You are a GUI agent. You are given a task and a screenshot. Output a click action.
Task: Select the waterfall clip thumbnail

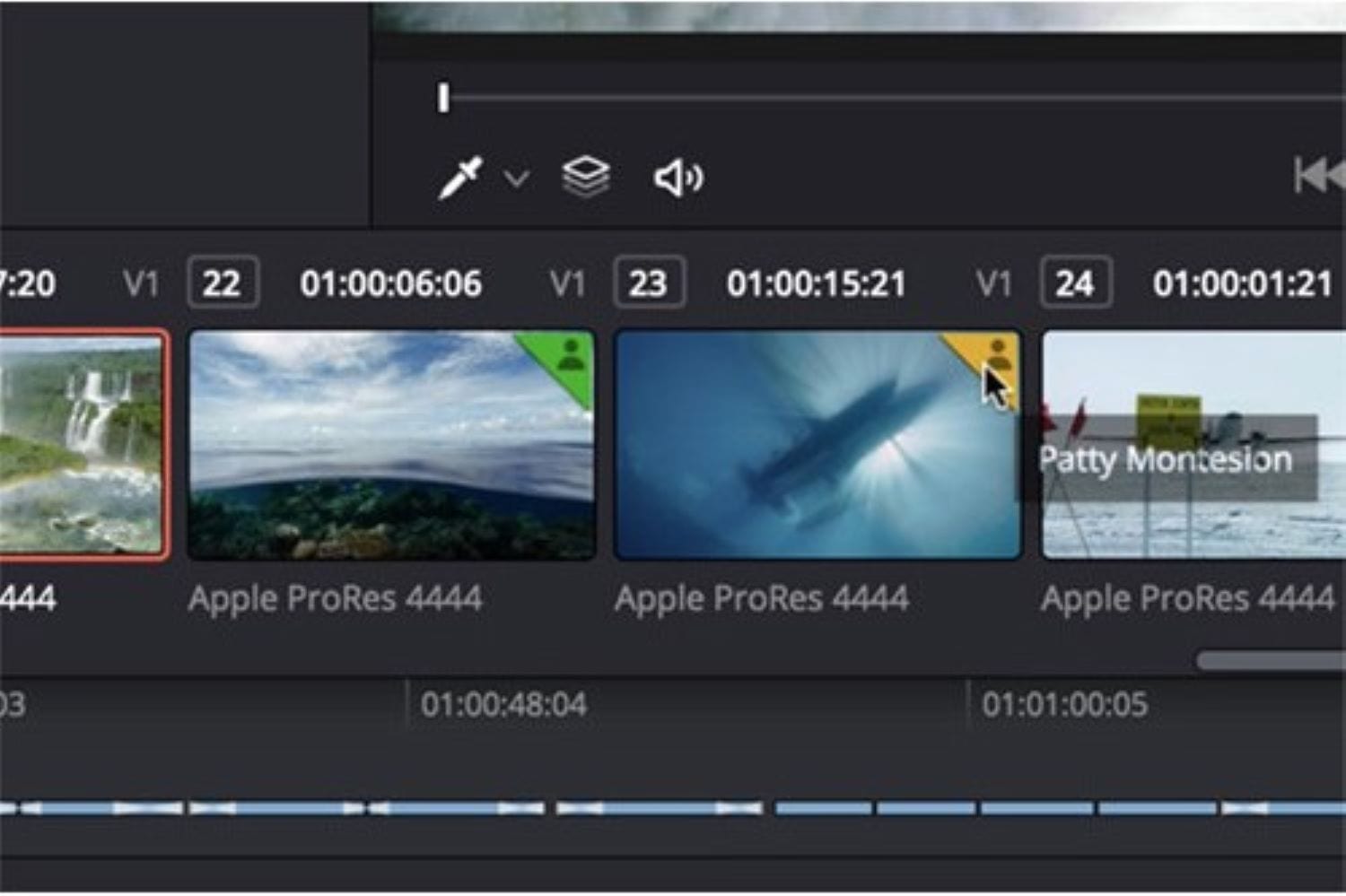(x=81, y=445)
